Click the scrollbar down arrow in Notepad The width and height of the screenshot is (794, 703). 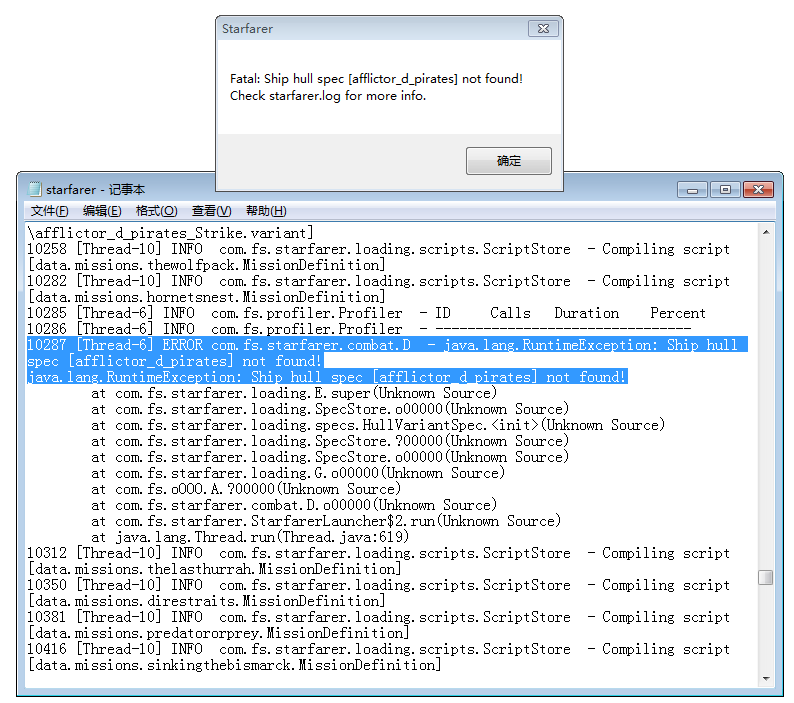pos(765,678)
